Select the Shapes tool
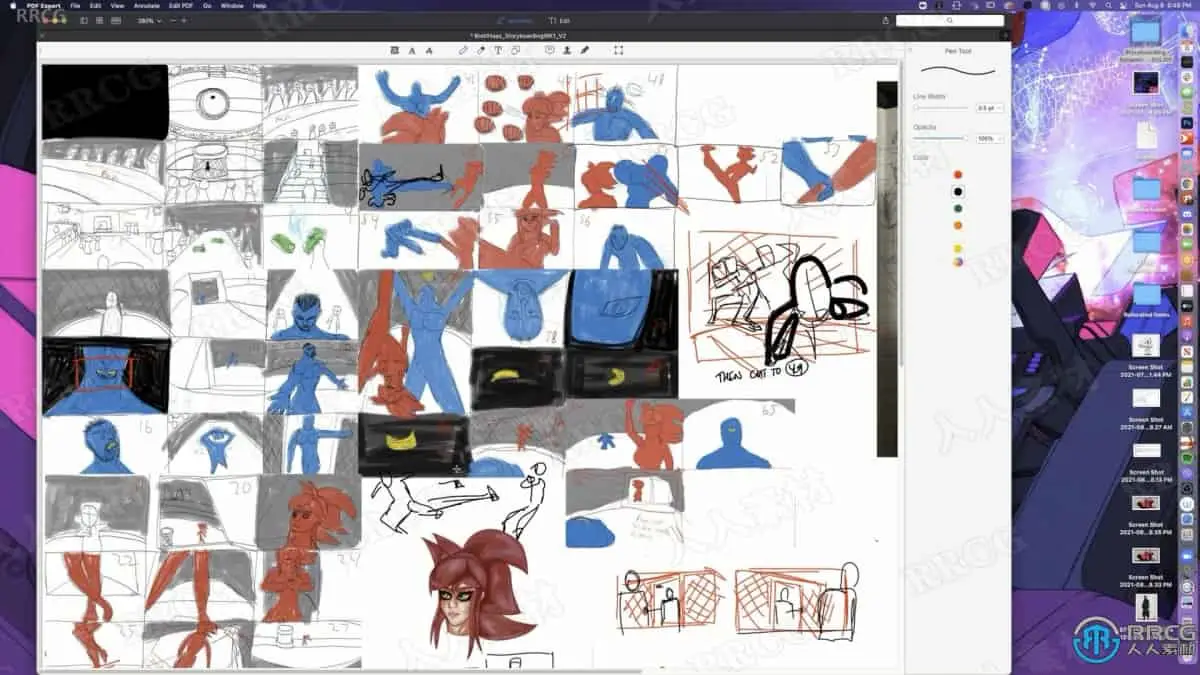Viewport: 1200px width, 675px height. [516, 50]
